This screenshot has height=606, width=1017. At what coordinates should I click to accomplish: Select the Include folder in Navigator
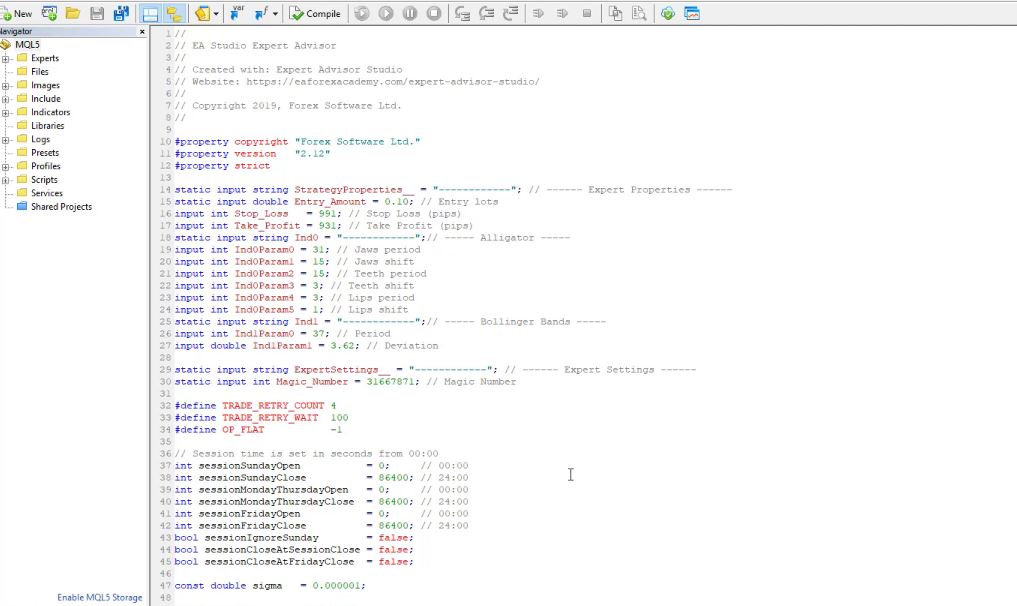coord(45,99)
